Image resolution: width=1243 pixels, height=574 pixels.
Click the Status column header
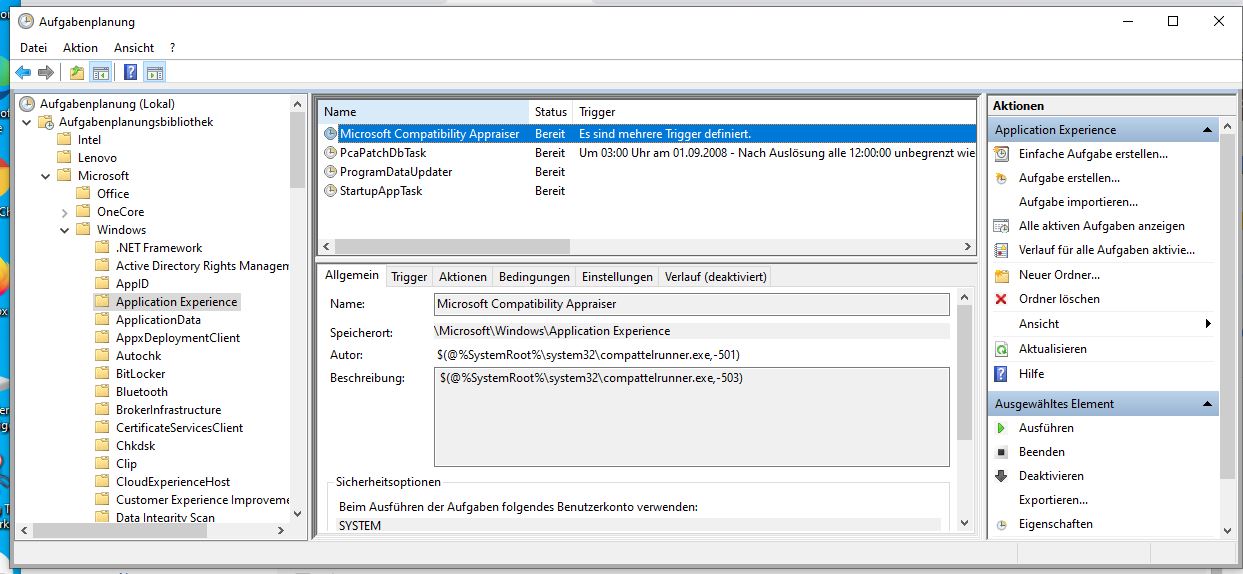tap(551, 112)
